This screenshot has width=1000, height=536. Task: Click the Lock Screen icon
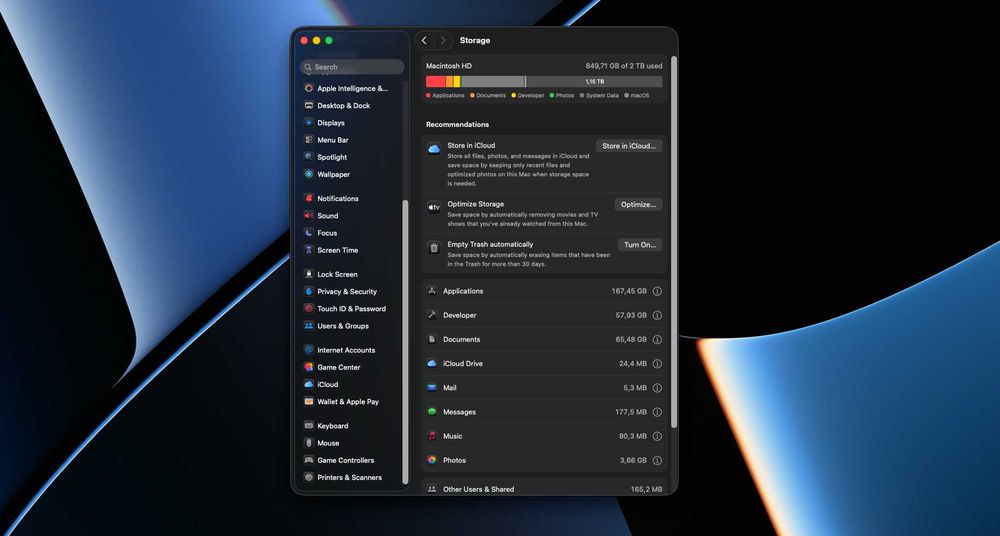(x=309, y=275)
